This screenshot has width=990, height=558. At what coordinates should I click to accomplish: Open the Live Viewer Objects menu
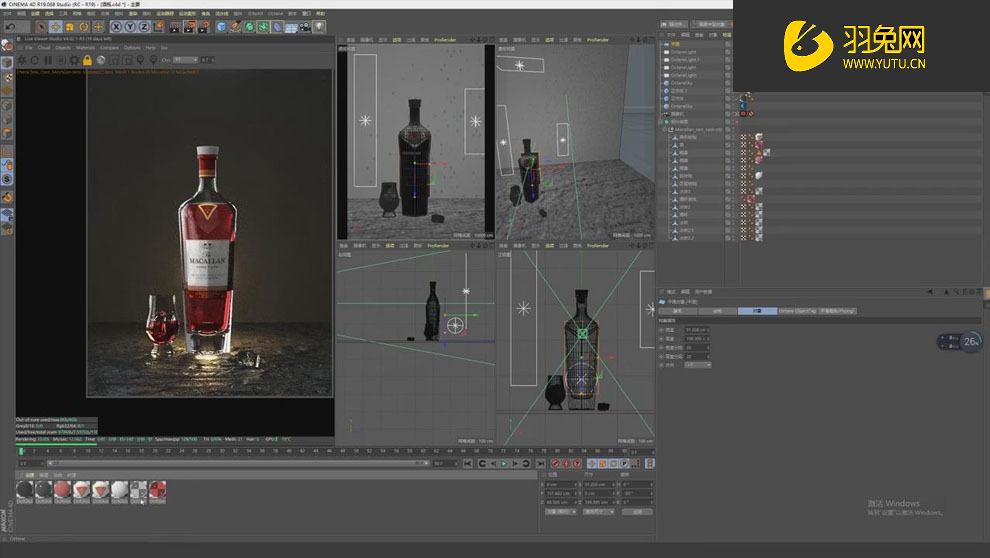click(63, 47)
